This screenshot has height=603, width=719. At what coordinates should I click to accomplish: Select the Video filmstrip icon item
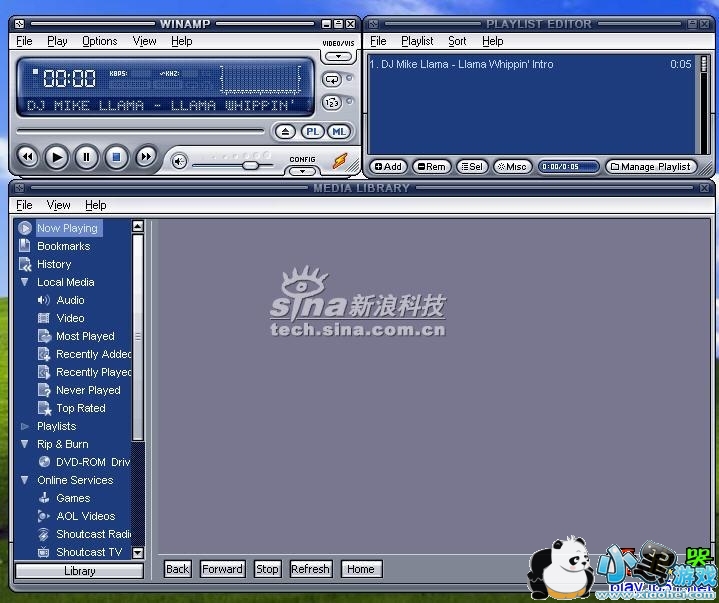[44, 318]
